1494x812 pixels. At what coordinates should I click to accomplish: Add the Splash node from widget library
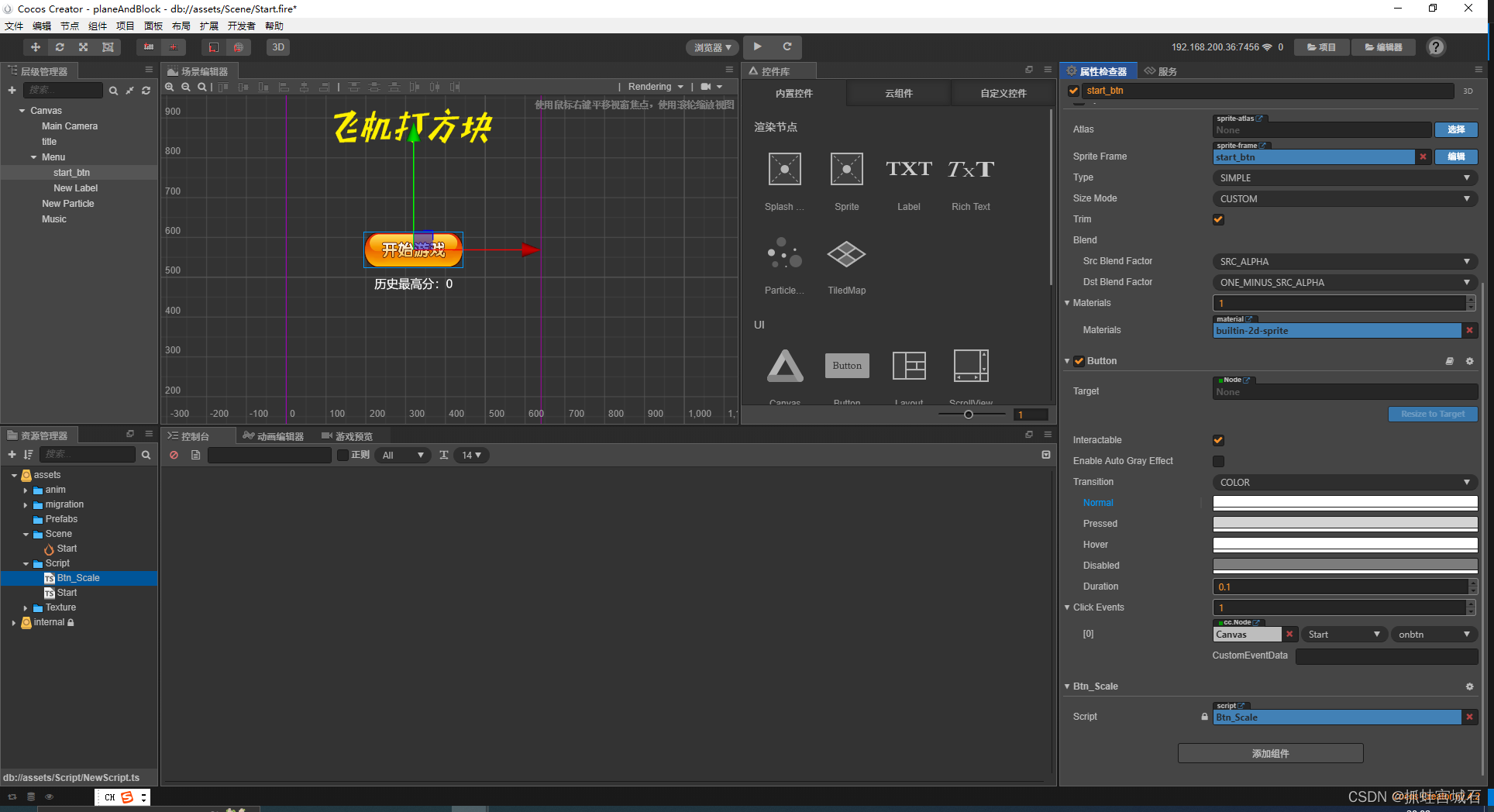(x=784, y=182)
